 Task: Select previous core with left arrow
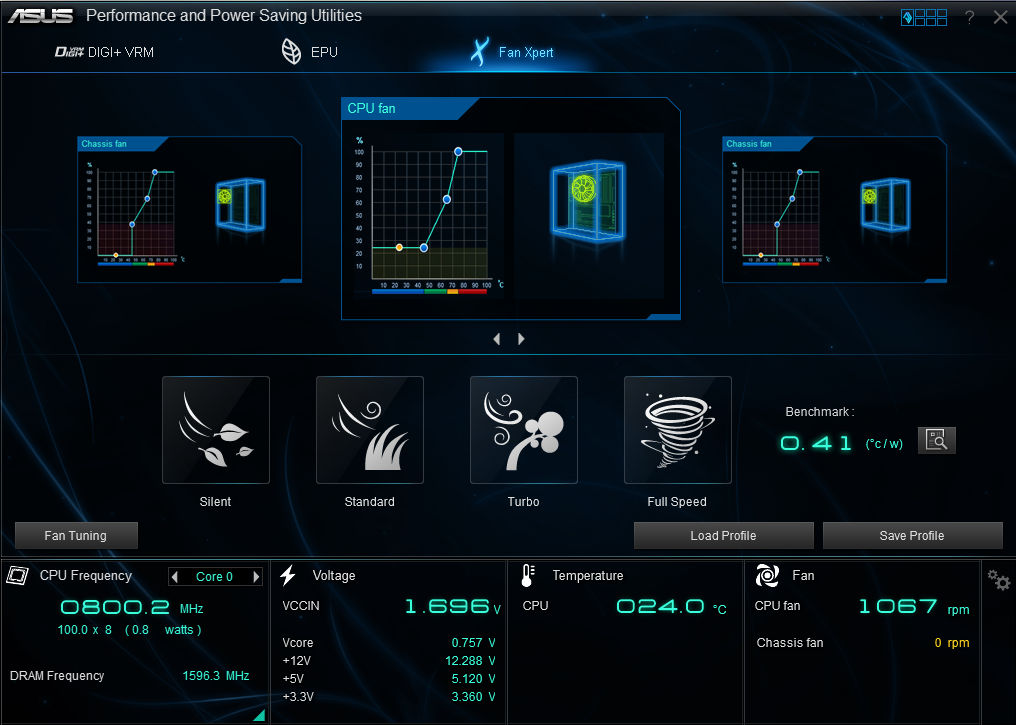pos(174,577)
